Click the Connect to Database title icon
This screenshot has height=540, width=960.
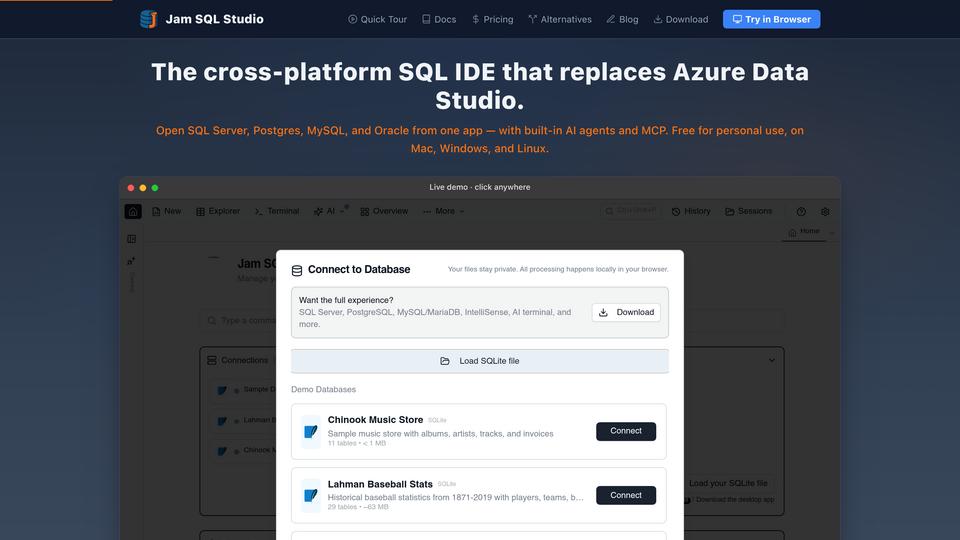(297, 270)
